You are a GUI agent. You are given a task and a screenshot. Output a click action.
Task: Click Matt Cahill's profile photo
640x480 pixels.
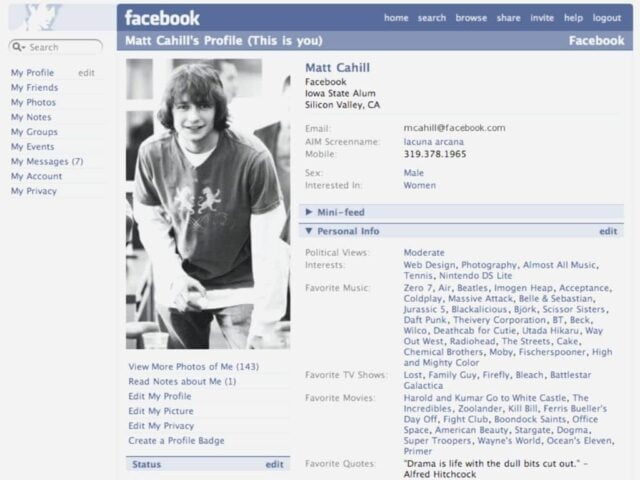coord(208,204)
